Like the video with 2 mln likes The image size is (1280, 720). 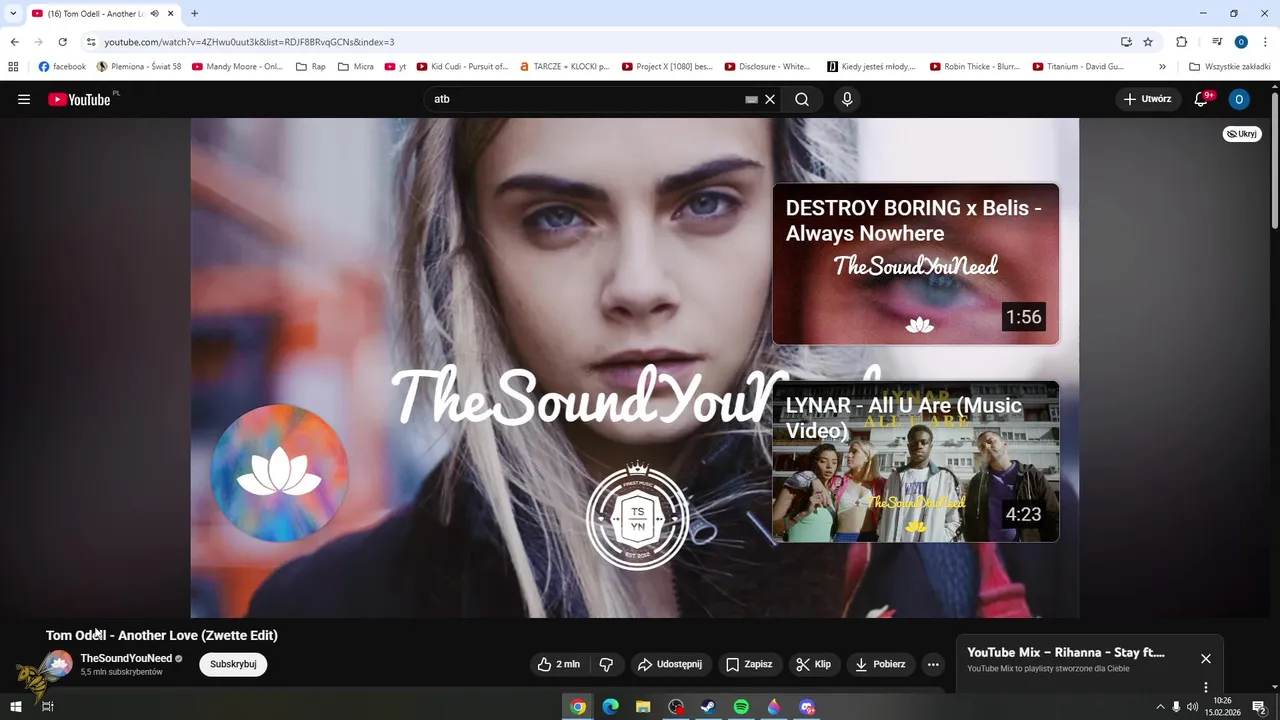[558, 664]
